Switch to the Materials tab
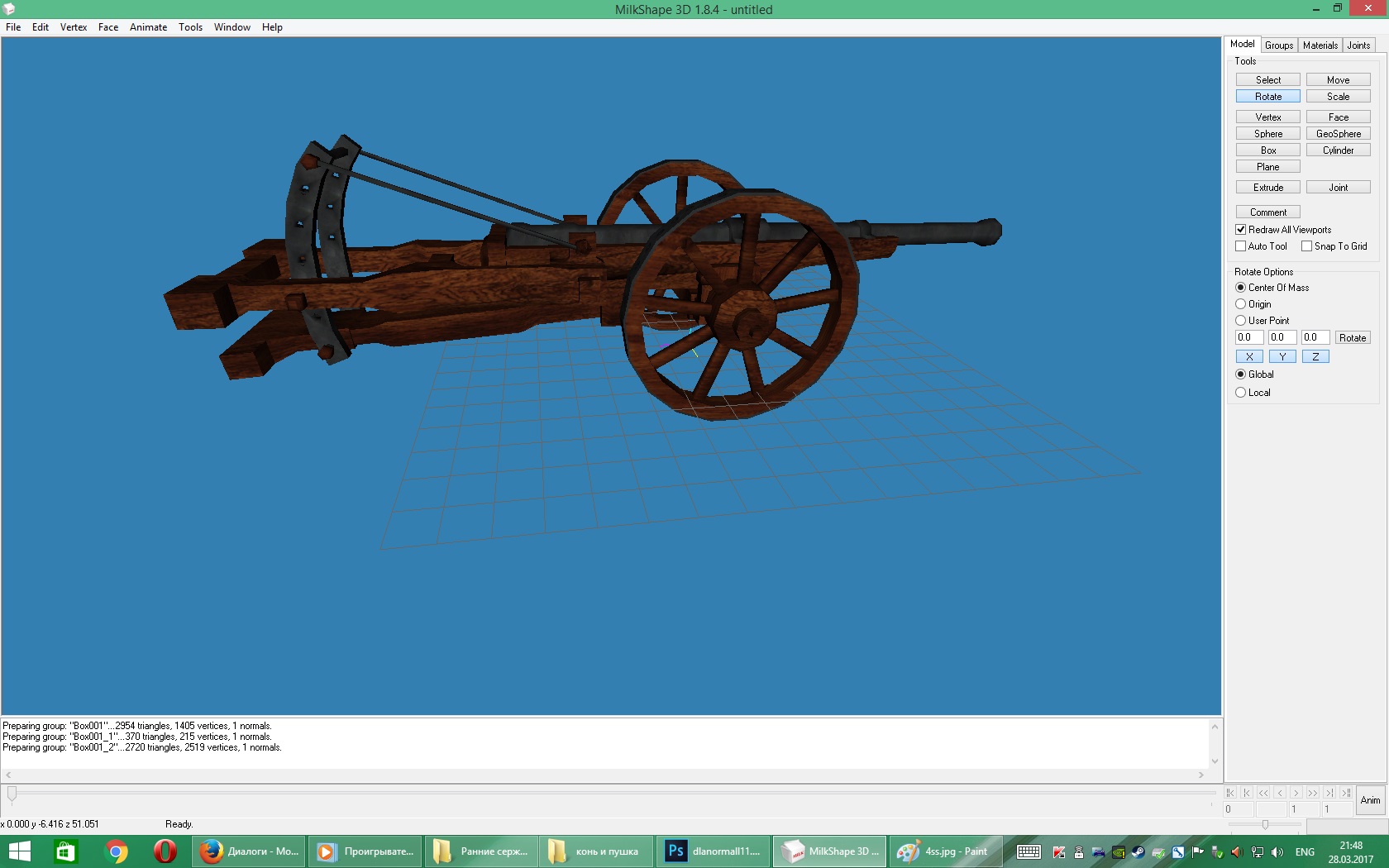Image resolution: width=1389 pixels, height=868 pixels. pyautogui.click(x=1320, y=45)
